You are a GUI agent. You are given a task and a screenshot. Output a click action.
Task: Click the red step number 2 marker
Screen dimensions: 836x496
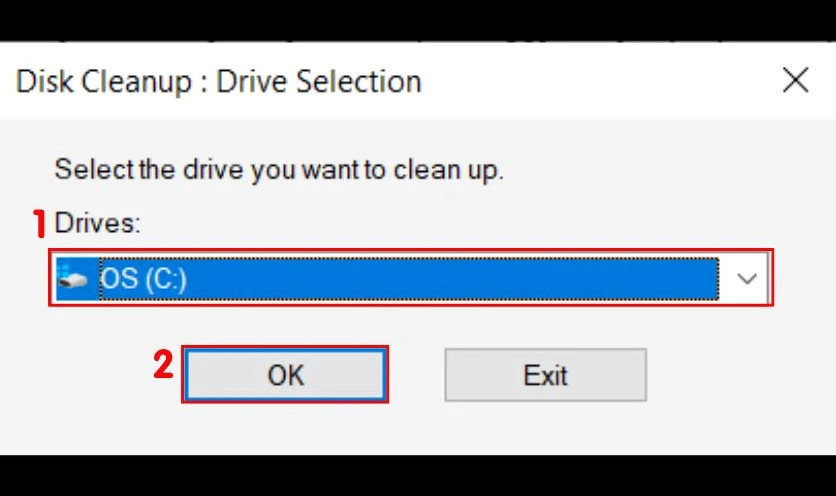(x=163, y=365)
